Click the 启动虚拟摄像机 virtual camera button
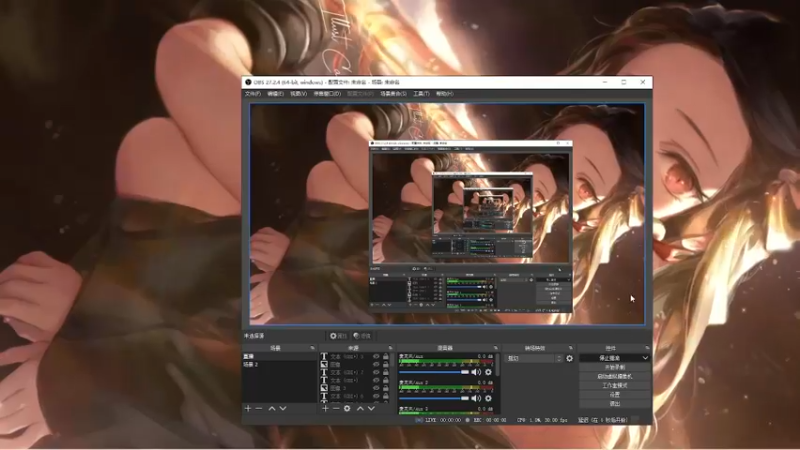Image resolution: width=800 pixels, height=450 pixels. [615, 377]
